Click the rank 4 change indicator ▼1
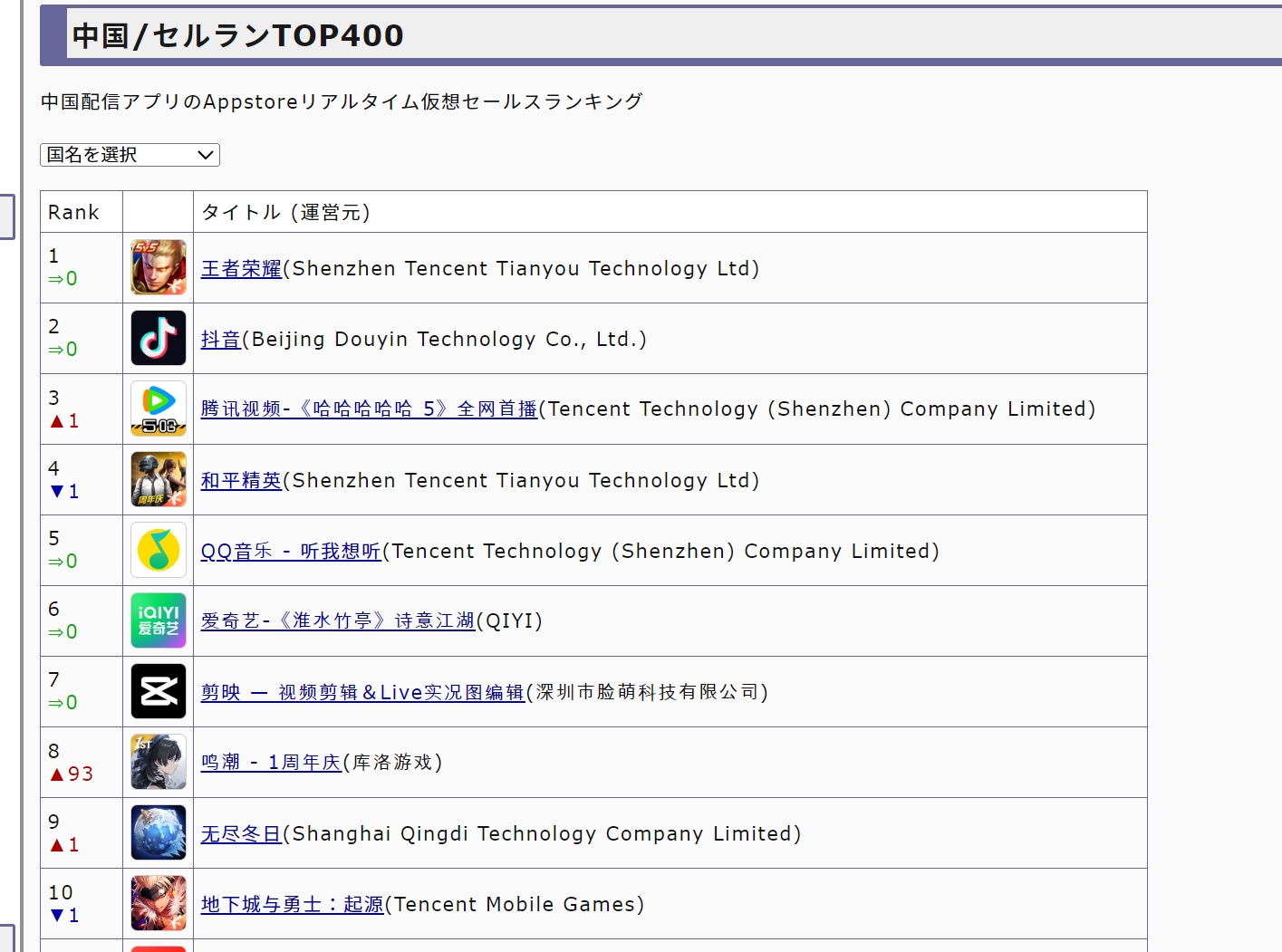 click(x=64, y=492)
